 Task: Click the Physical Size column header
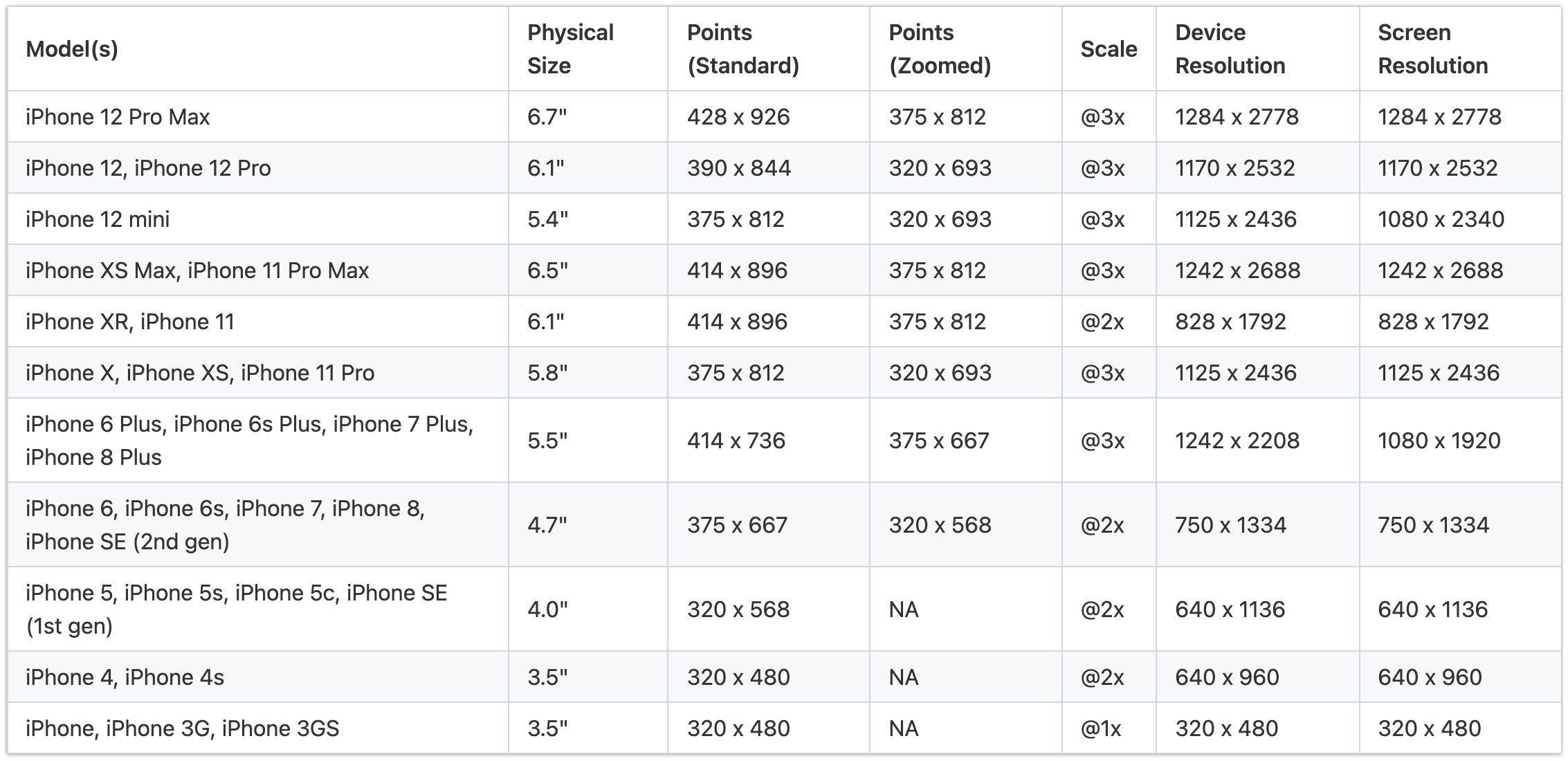click(x=570, y=49)
